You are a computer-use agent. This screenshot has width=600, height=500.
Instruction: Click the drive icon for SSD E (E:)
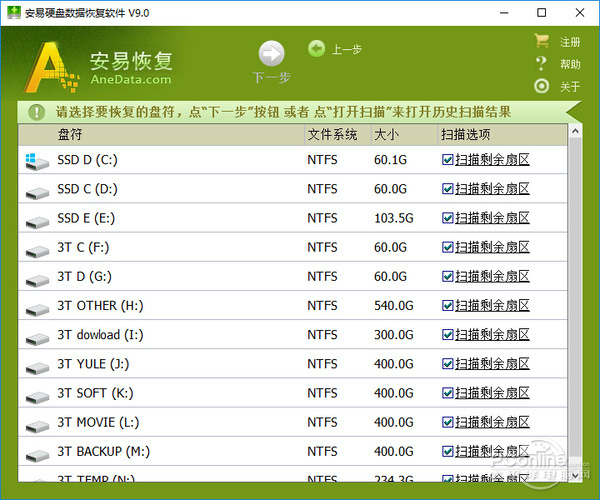point(37,222)
